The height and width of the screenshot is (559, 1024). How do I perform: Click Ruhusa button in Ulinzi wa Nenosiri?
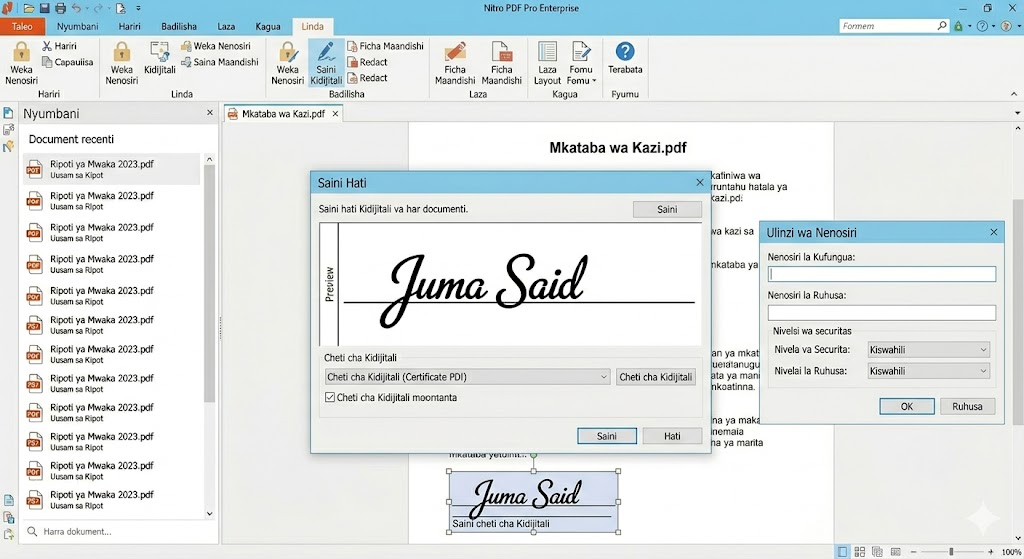coord(967,406)
